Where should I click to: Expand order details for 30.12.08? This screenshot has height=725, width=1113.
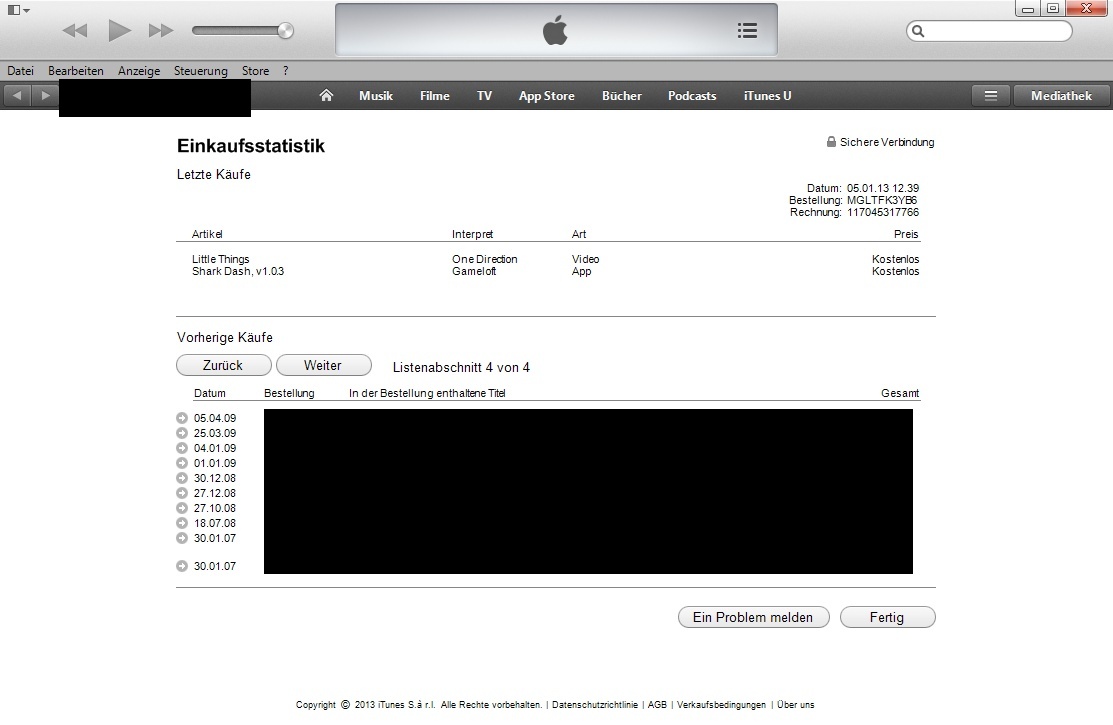point(182,478)
